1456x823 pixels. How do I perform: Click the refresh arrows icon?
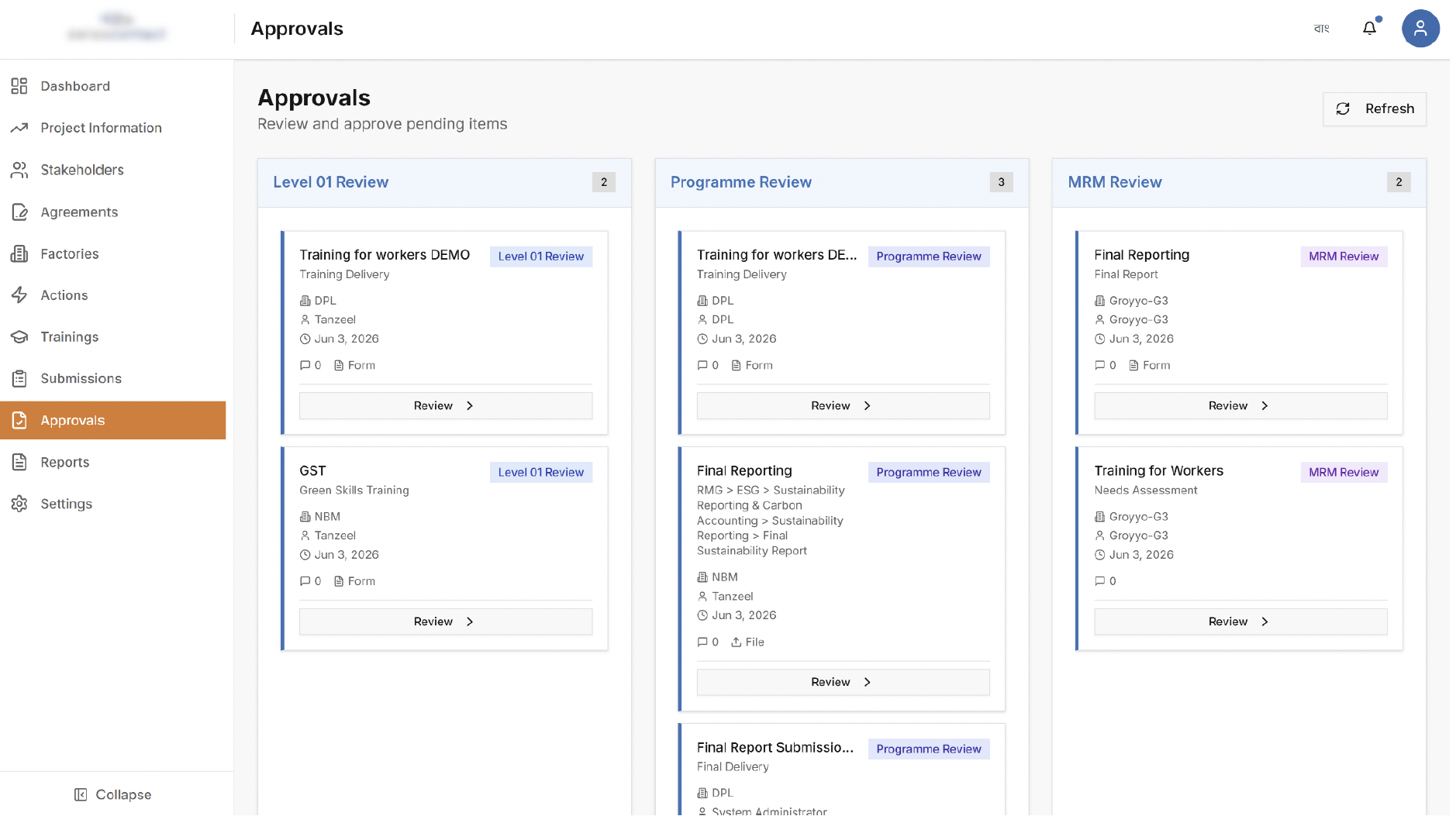pos(1343,108)
